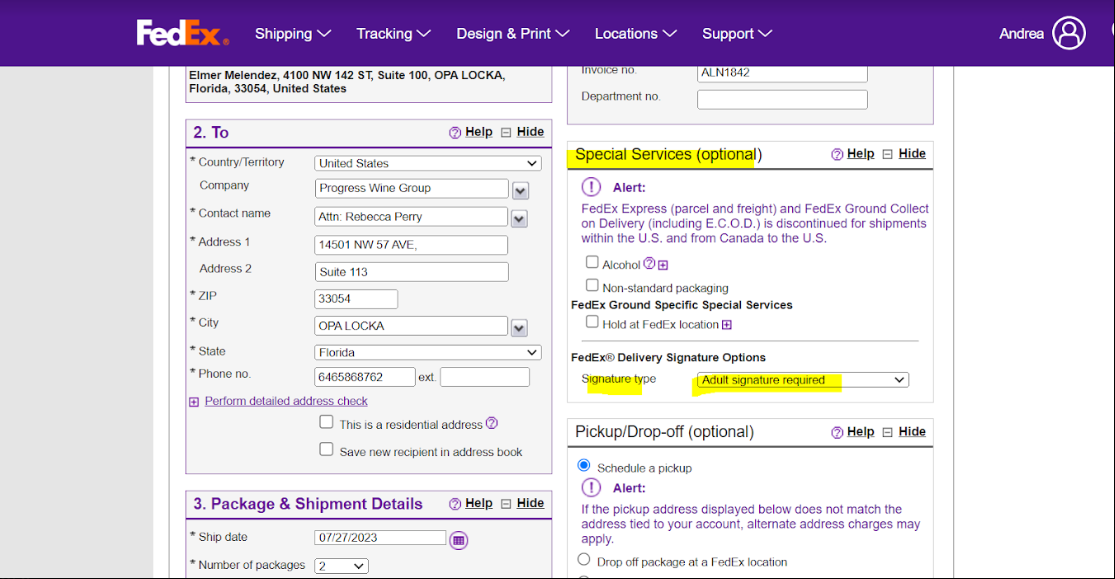Click Perform detailed address check link
Image resolution: width=1115 pixels, height=579 pixels.
[286, 401]
